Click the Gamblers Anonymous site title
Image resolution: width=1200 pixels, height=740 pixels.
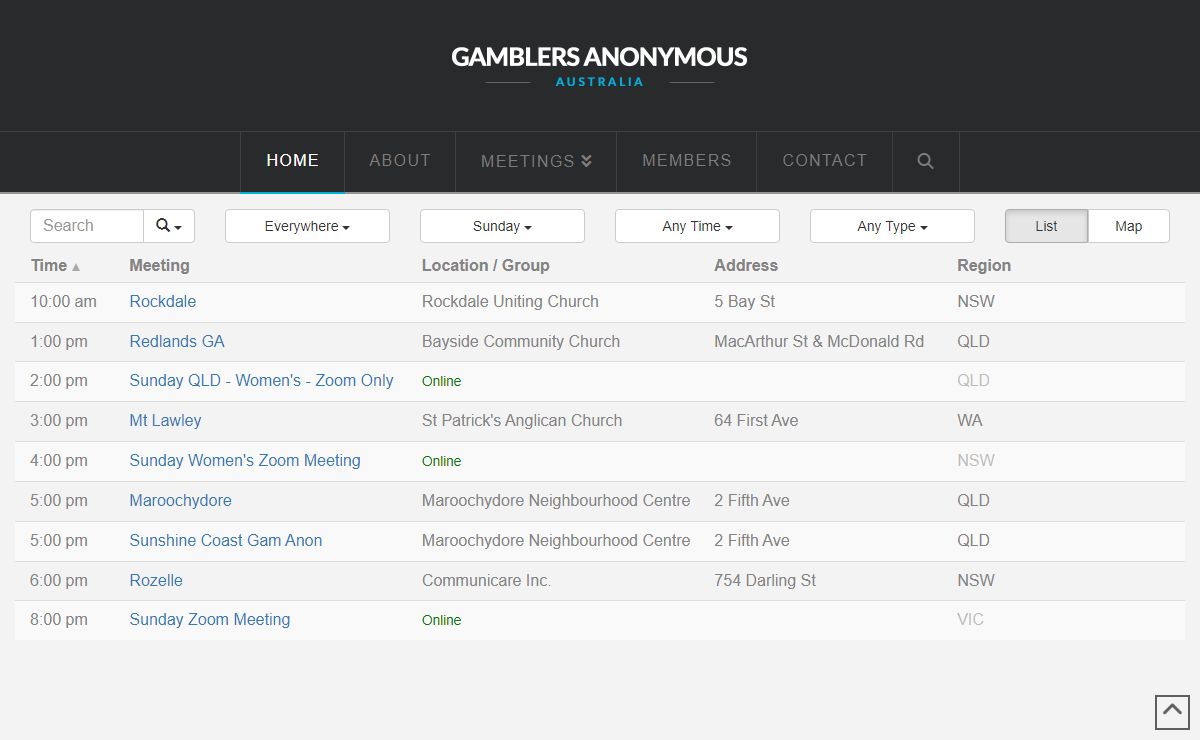click(x=599, y=57)
